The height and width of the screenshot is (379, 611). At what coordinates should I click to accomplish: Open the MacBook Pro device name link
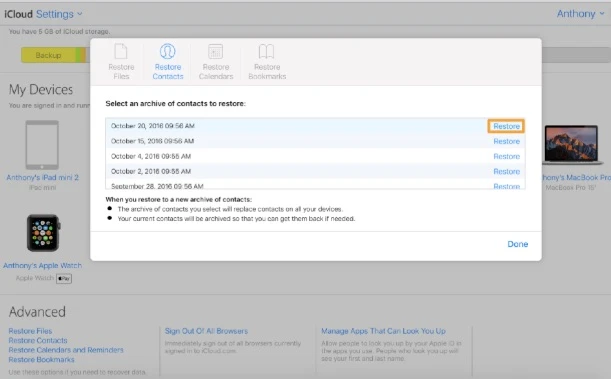tap(576, 178)
